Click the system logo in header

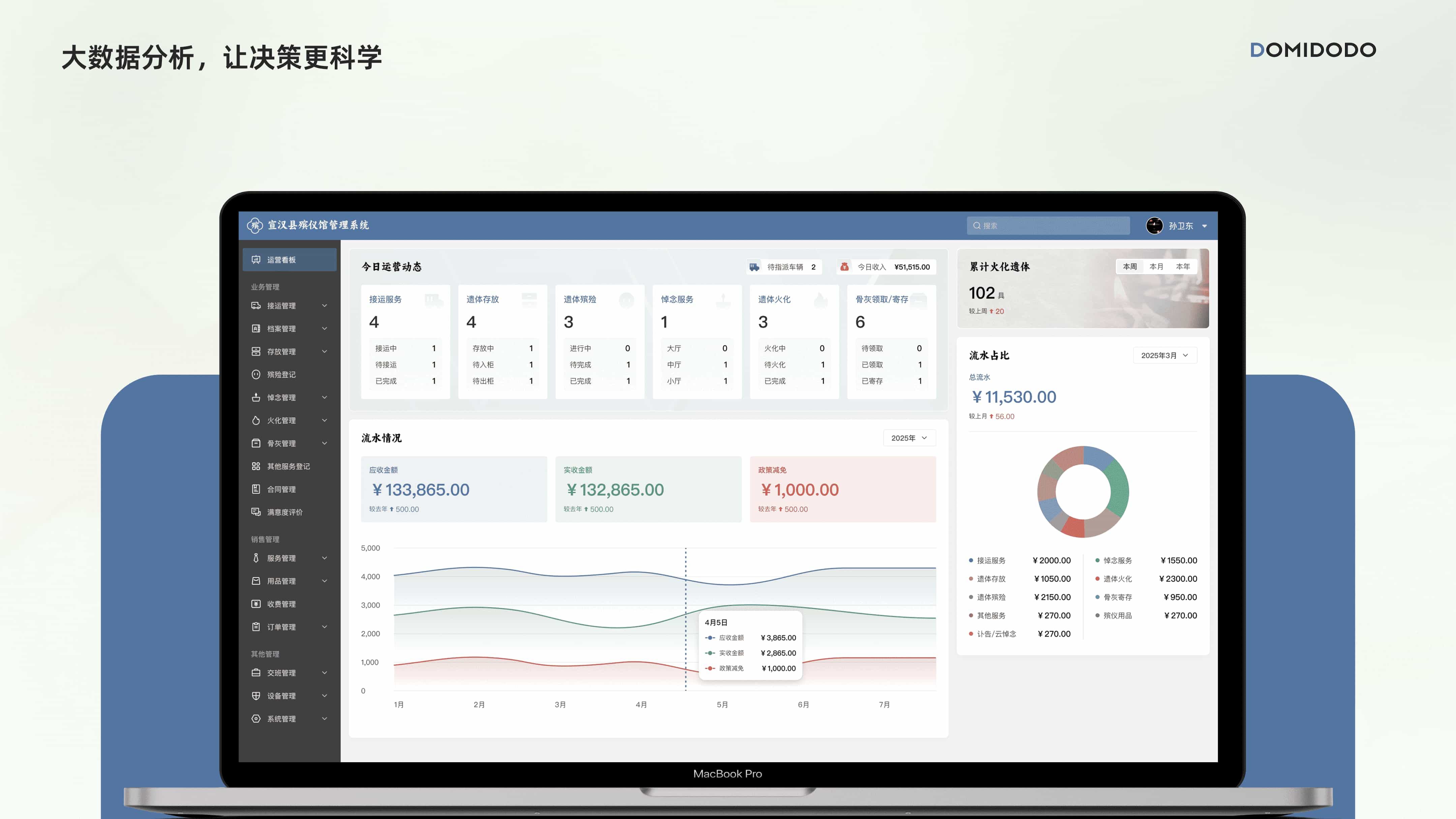click(255, 225)
